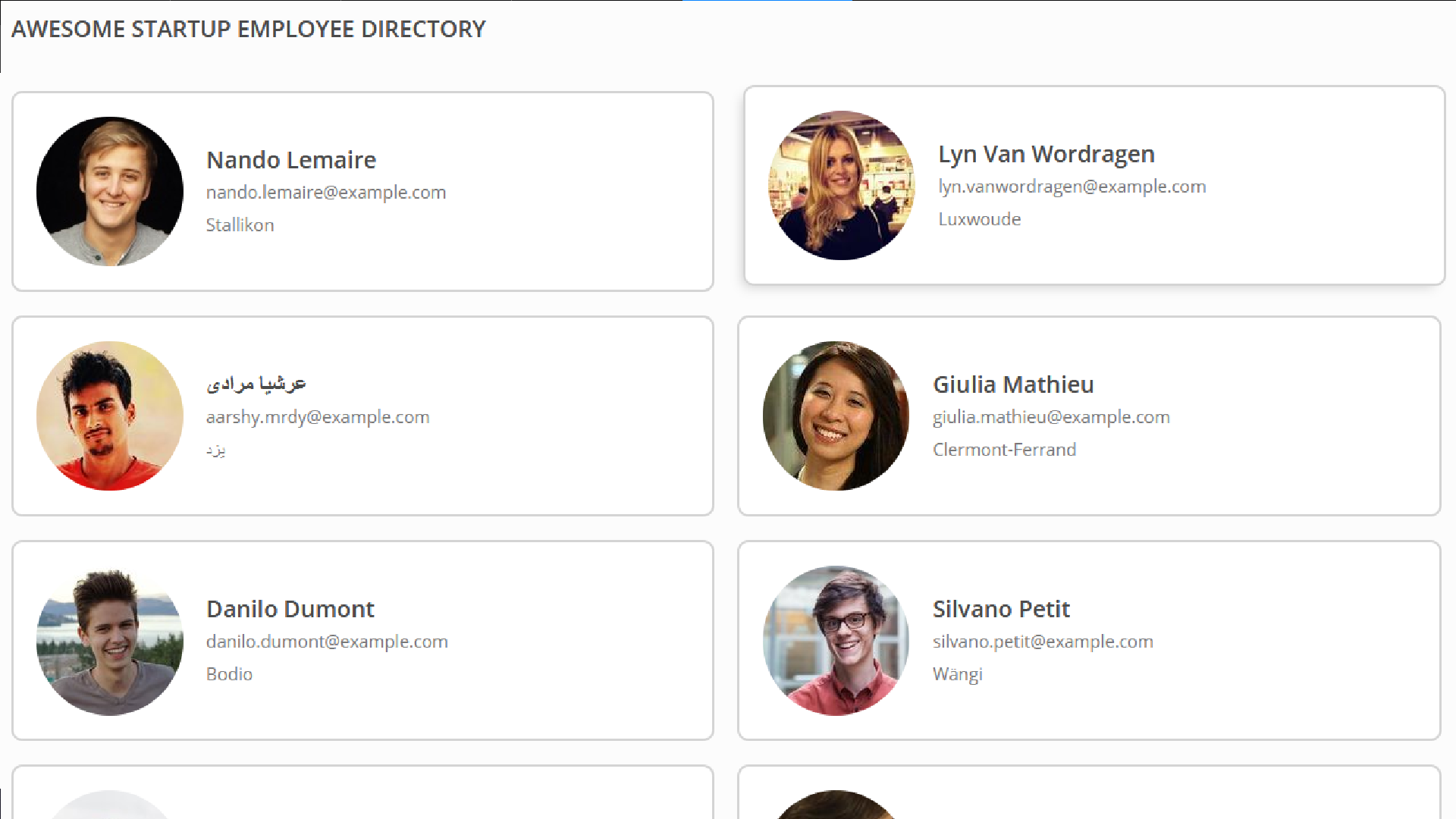Click the avatar above aarshy.mrdy email
Screen dimensions: 1456x819
point(110,416)
